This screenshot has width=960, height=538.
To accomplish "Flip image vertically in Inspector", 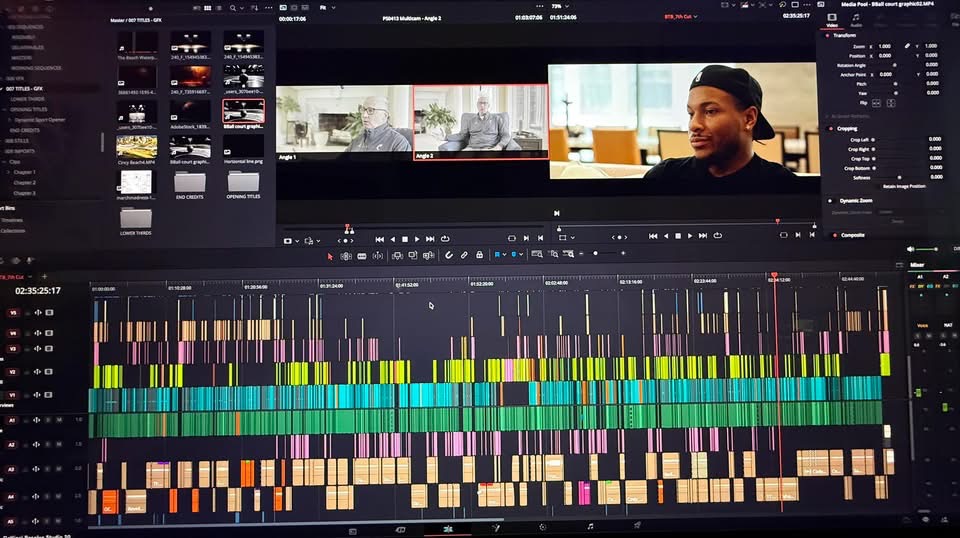I will point(891,103).
